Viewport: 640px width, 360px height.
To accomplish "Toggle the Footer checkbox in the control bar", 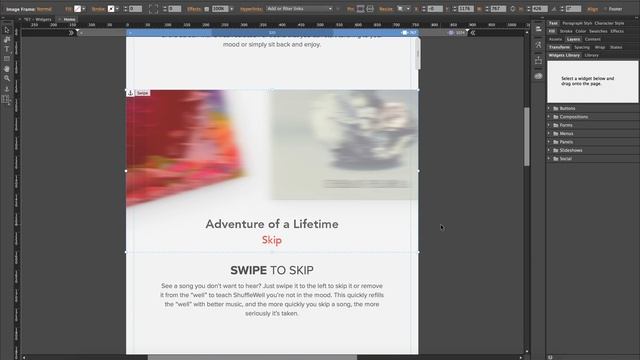I will tap(605, 9).
